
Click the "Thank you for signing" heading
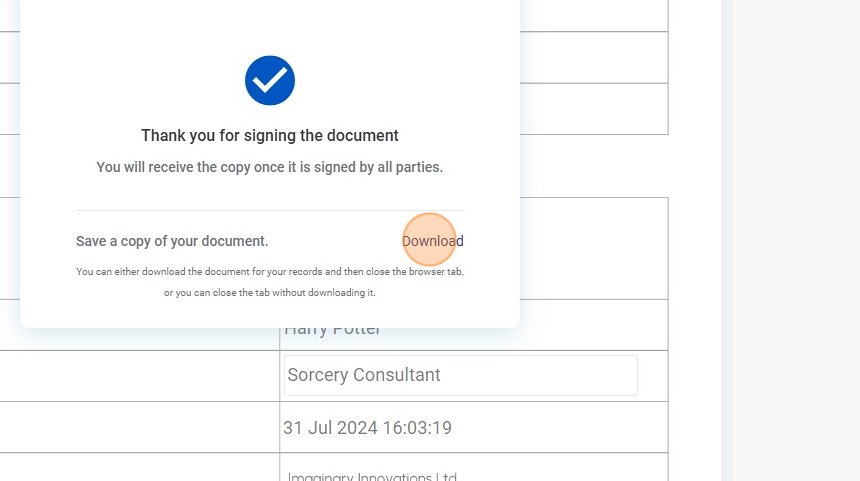270,135
